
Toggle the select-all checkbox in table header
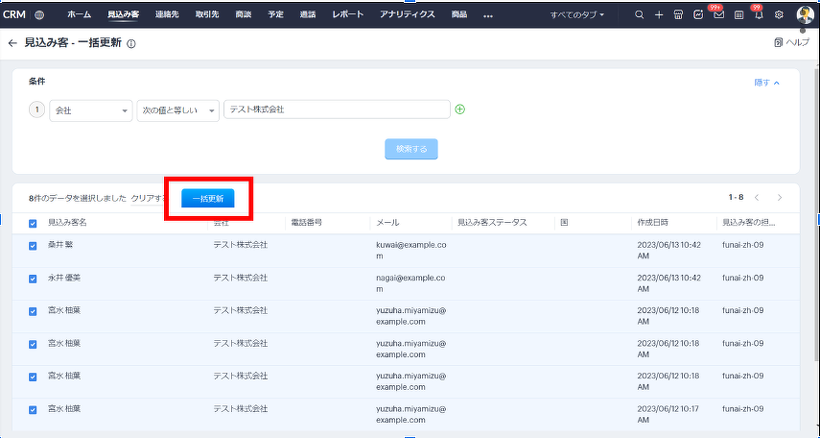pos(33,223)
